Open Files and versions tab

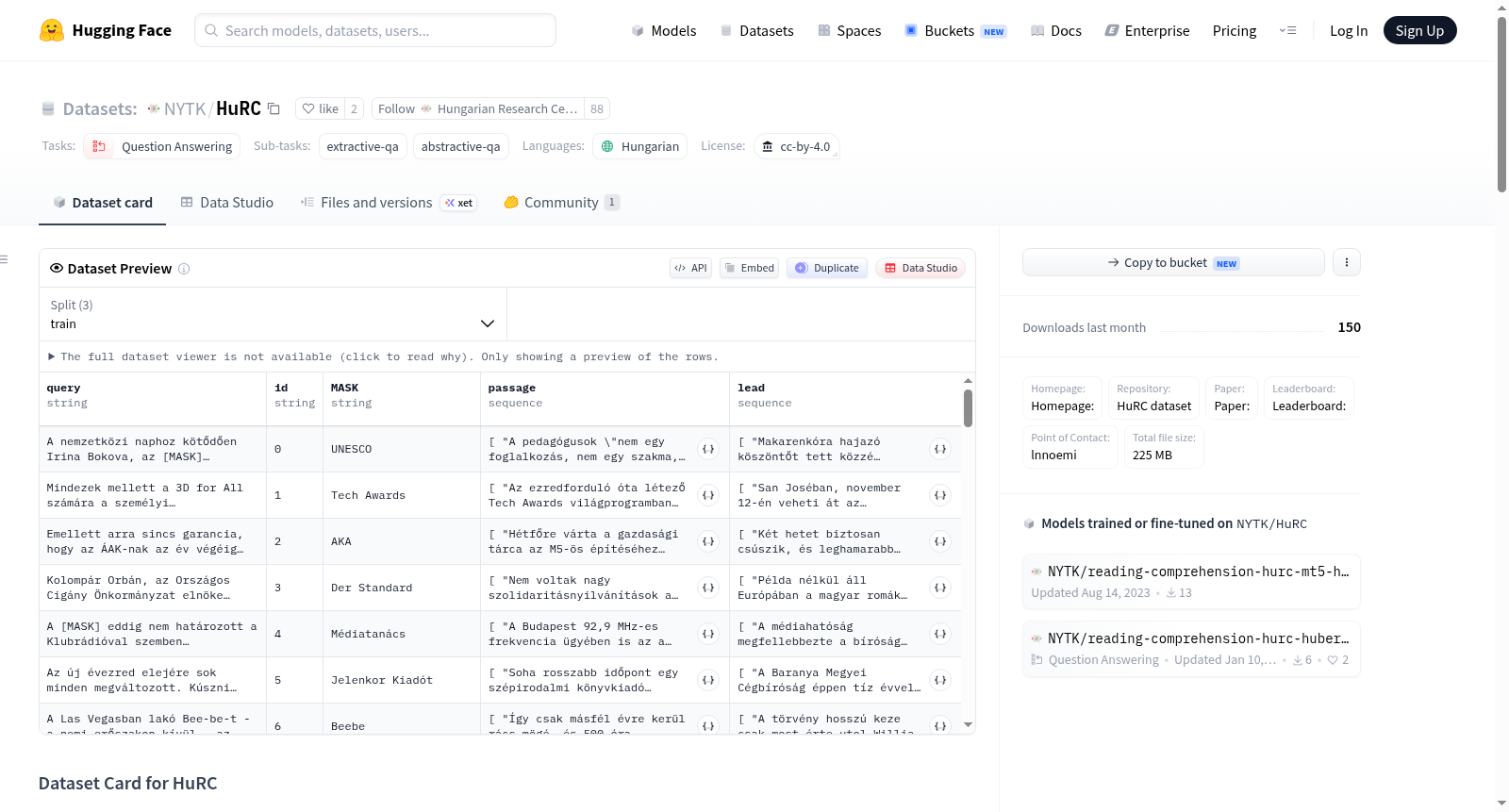[388, 202]
